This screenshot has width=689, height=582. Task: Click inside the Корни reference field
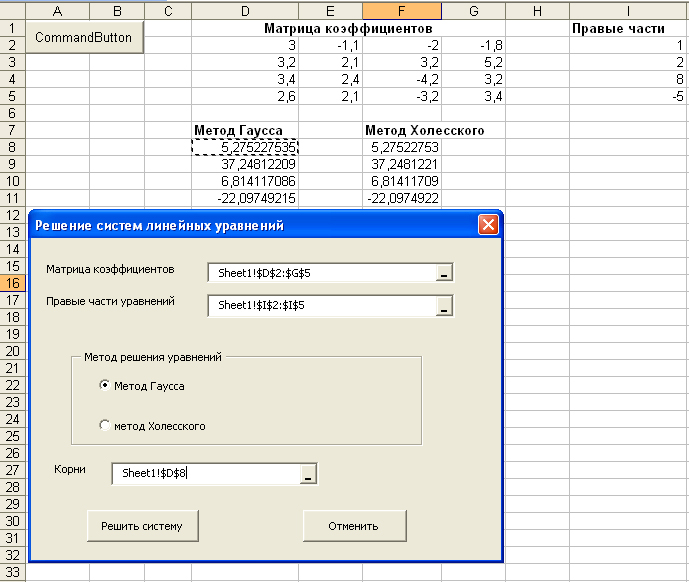point(205,474)
